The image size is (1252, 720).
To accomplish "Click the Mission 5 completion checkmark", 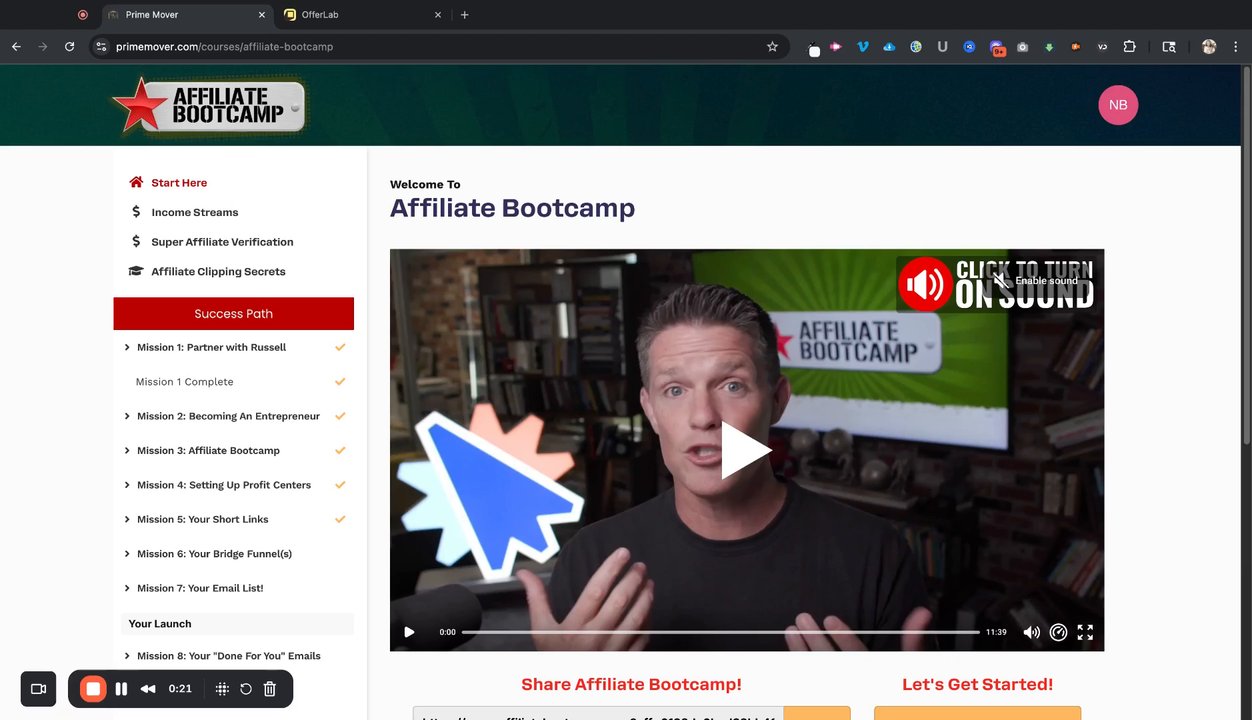I will point(340,519).
